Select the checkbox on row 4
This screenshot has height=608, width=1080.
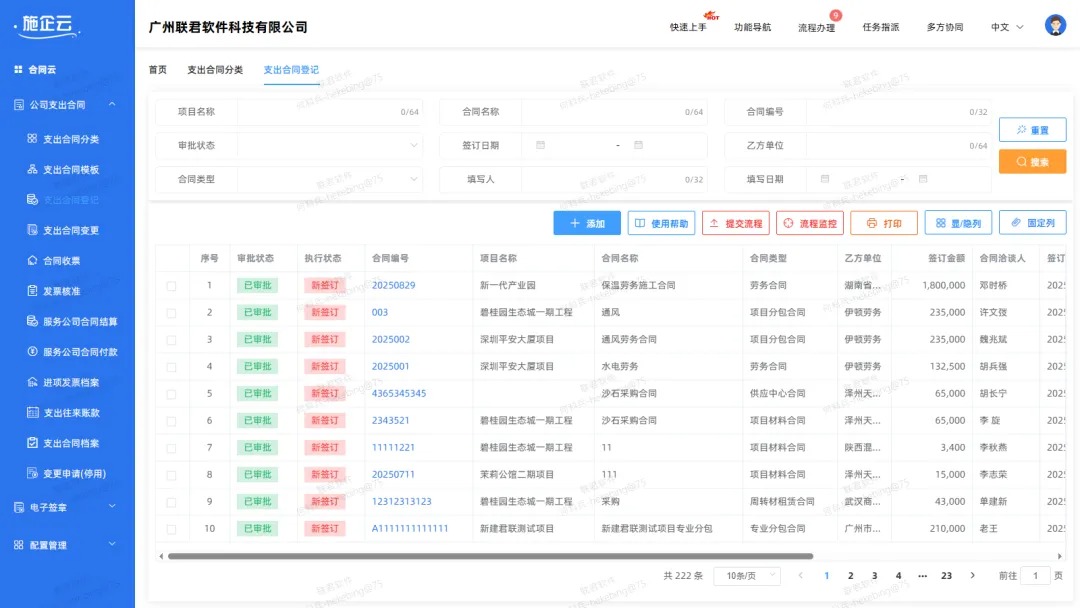(172, 366)
